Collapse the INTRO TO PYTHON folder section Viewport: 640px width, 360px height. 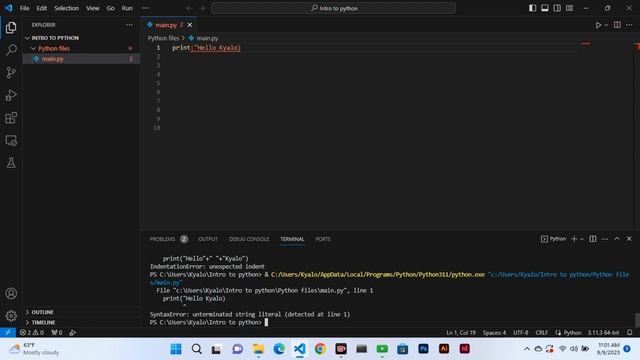point(55,38)
